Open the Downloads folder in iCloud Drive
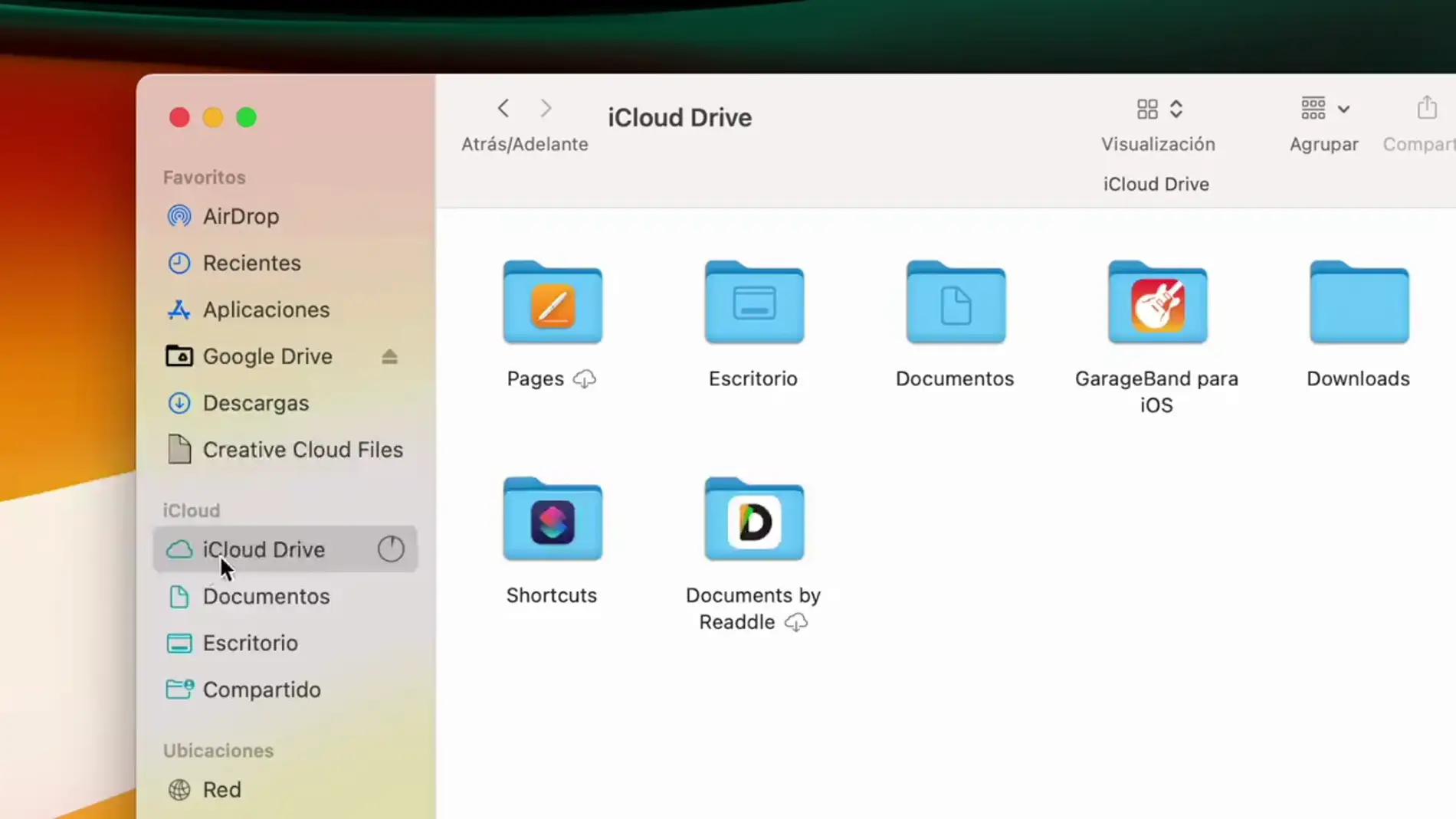The image size is (1456, 819). click(x=1357, y=303)
